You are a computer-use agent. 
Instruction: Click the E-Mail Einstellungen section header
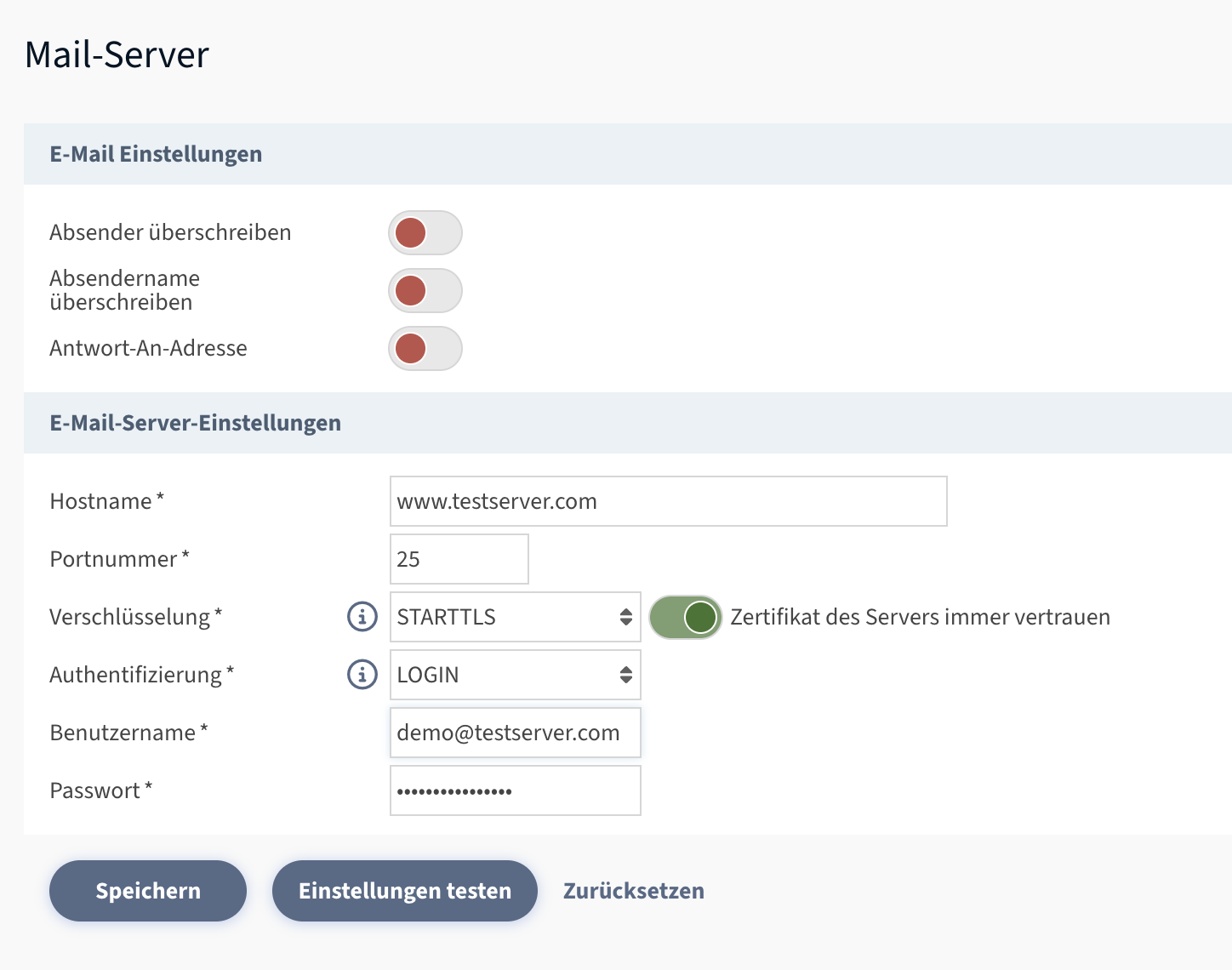pos(156,154)
